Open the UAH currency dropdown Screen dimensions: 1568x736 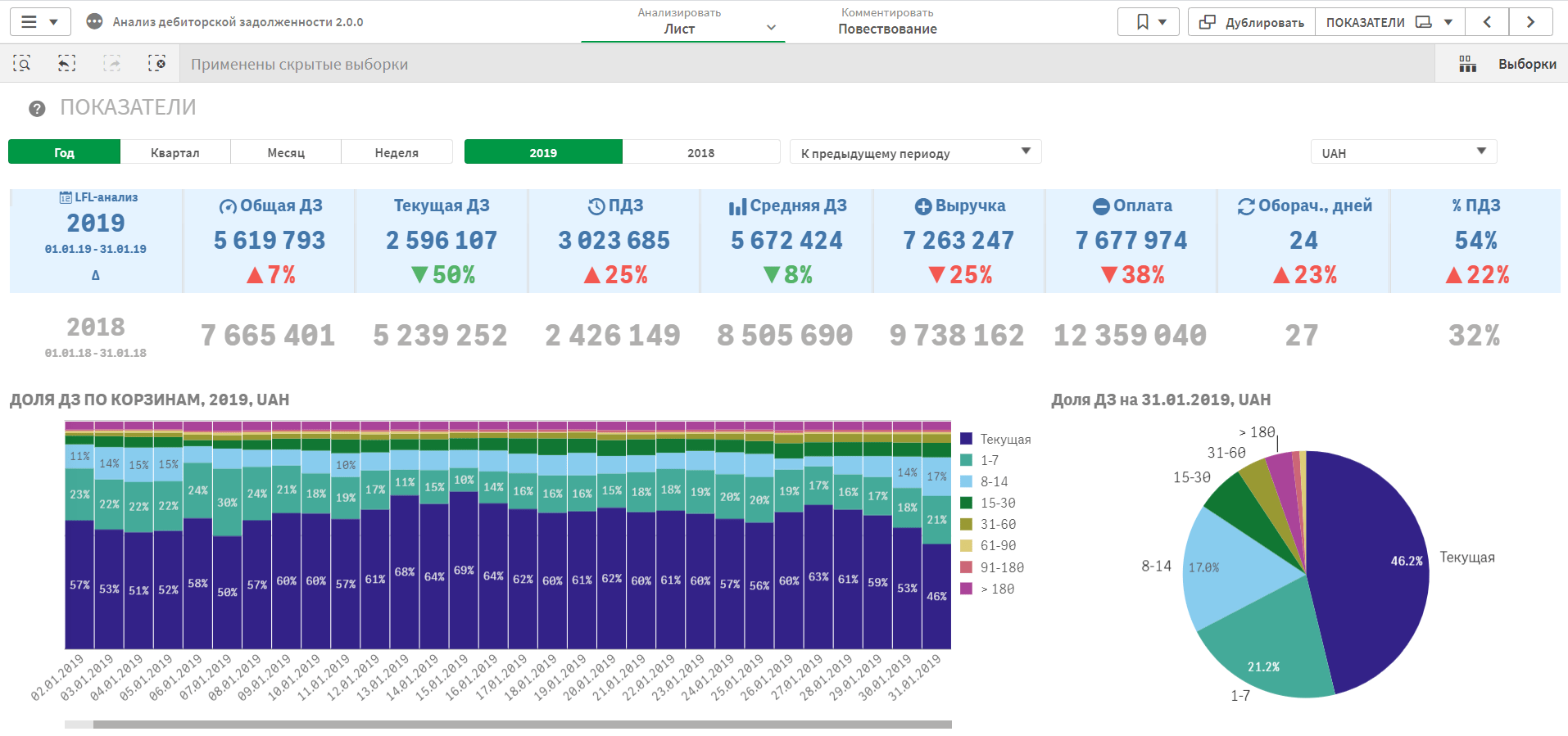click(x=1403, y=152)
